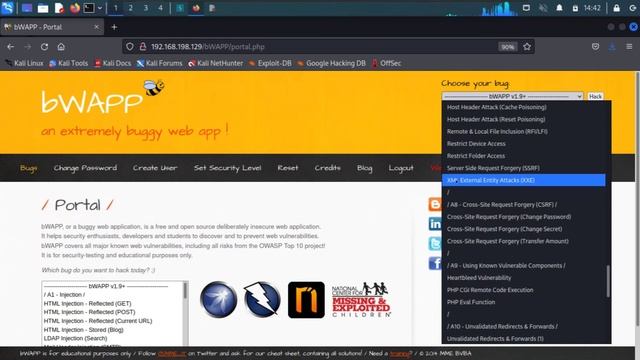Open the 14:42 clock in the panel

coord(592,8)
